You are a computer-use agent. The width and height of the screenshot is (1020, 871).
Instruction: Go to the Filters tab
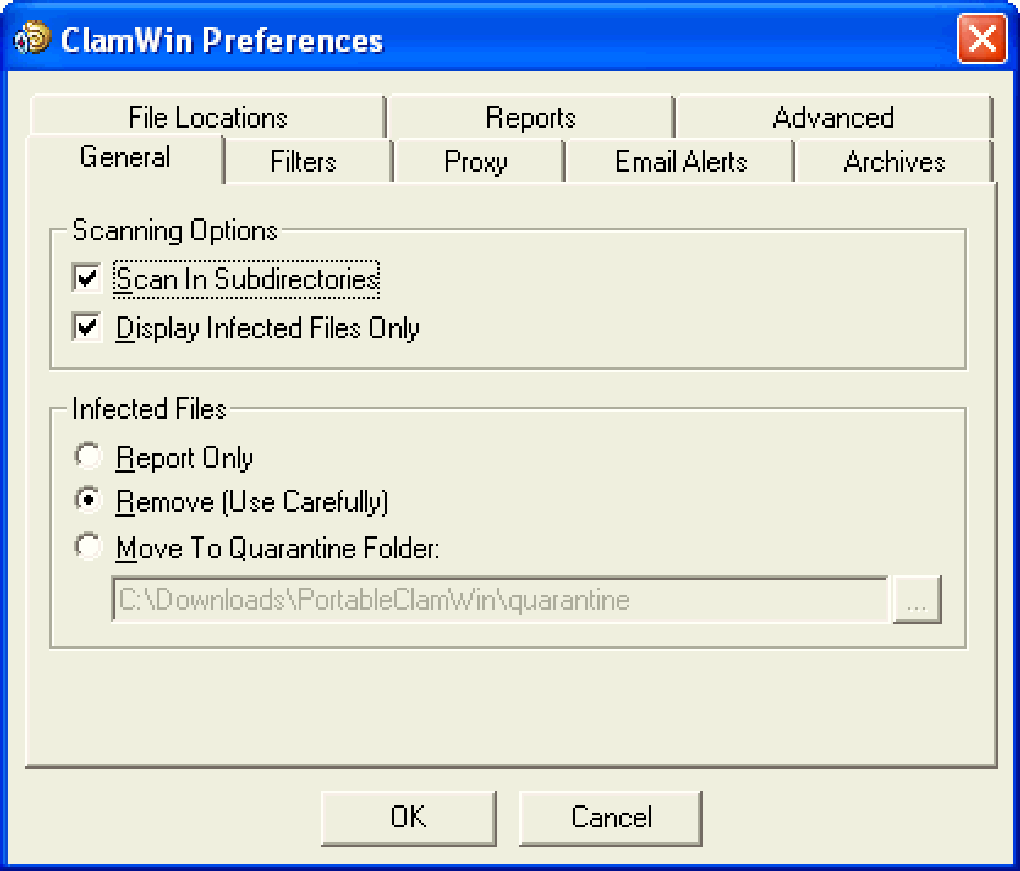303,162
